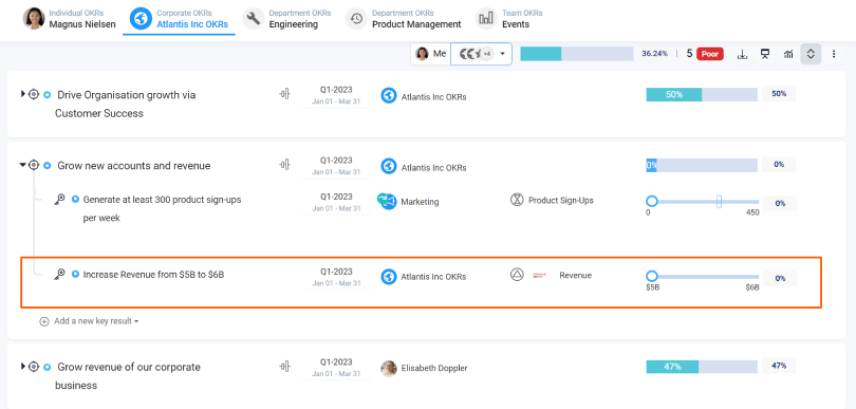Open Grow revenue of our corporate business
Viewport: 856px width, 409px height.
point(128,376)
